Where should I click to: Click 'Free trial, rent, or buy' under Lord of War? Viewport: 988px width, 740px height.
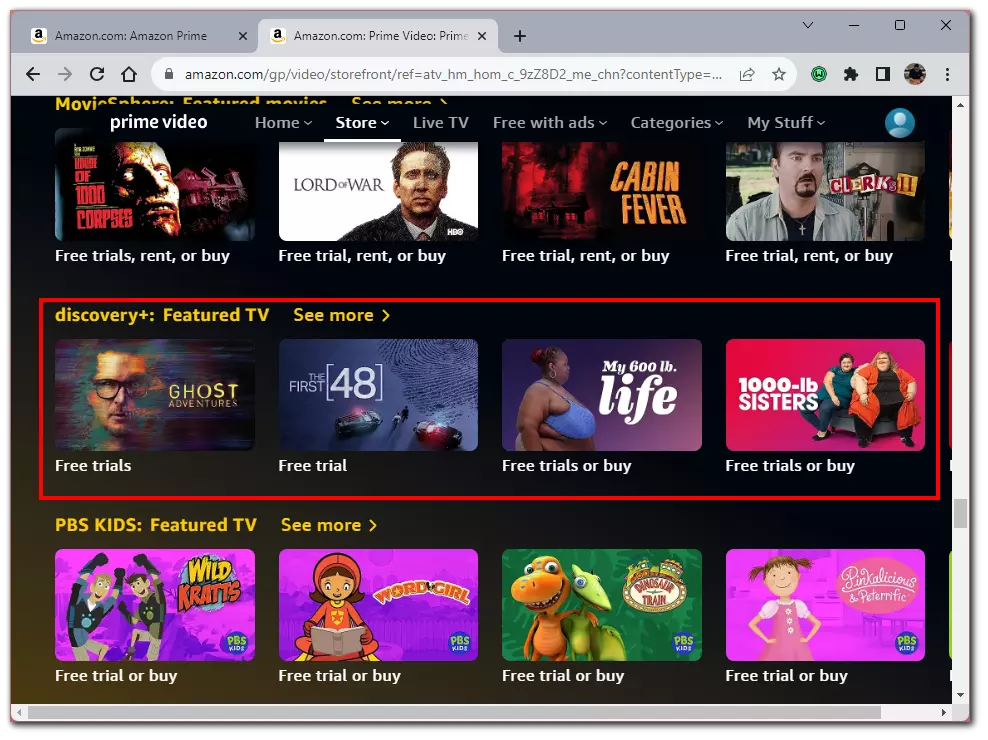pos(362,256)
